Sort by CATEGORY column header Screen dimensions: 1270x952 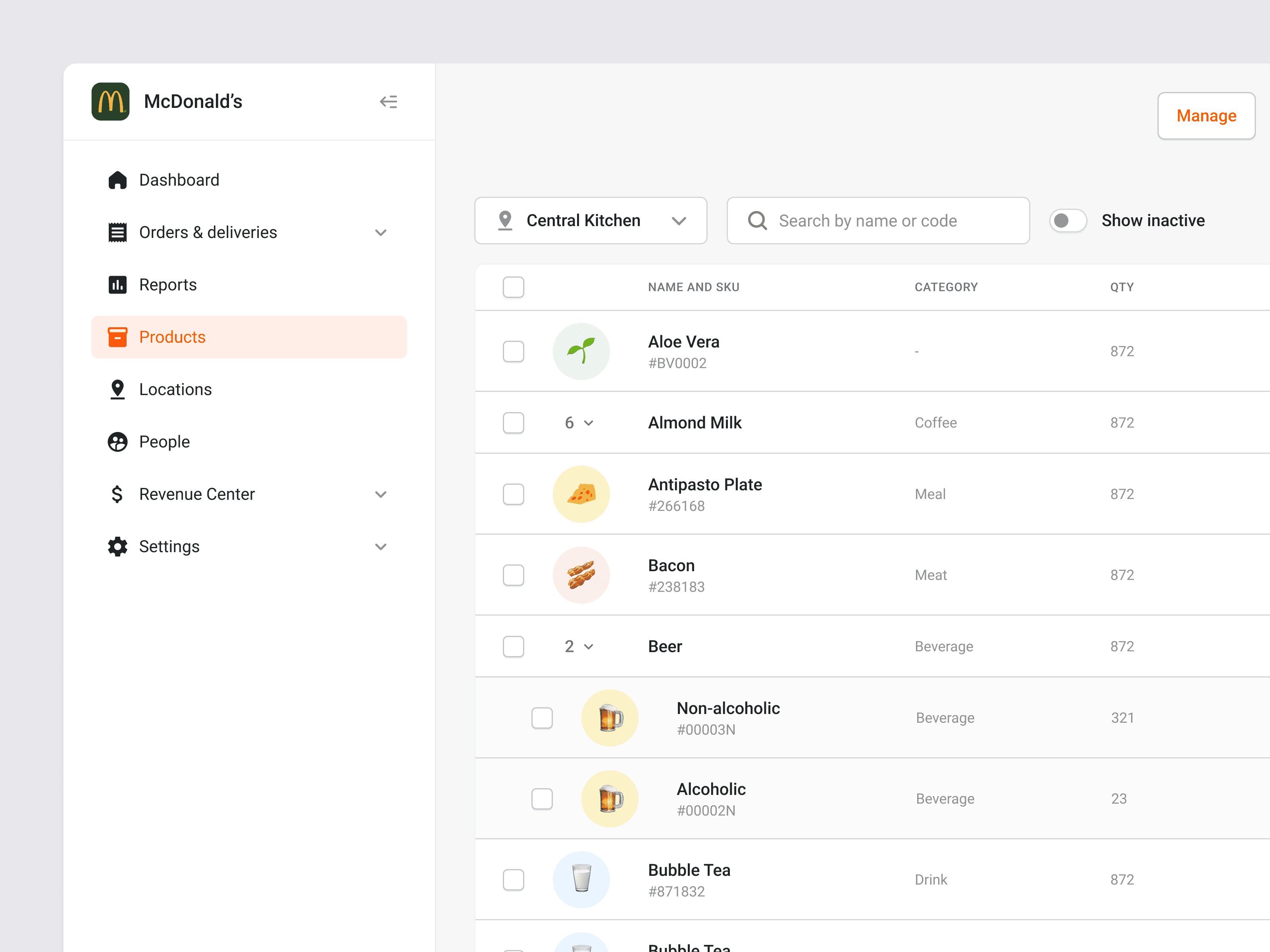(946, 287)
